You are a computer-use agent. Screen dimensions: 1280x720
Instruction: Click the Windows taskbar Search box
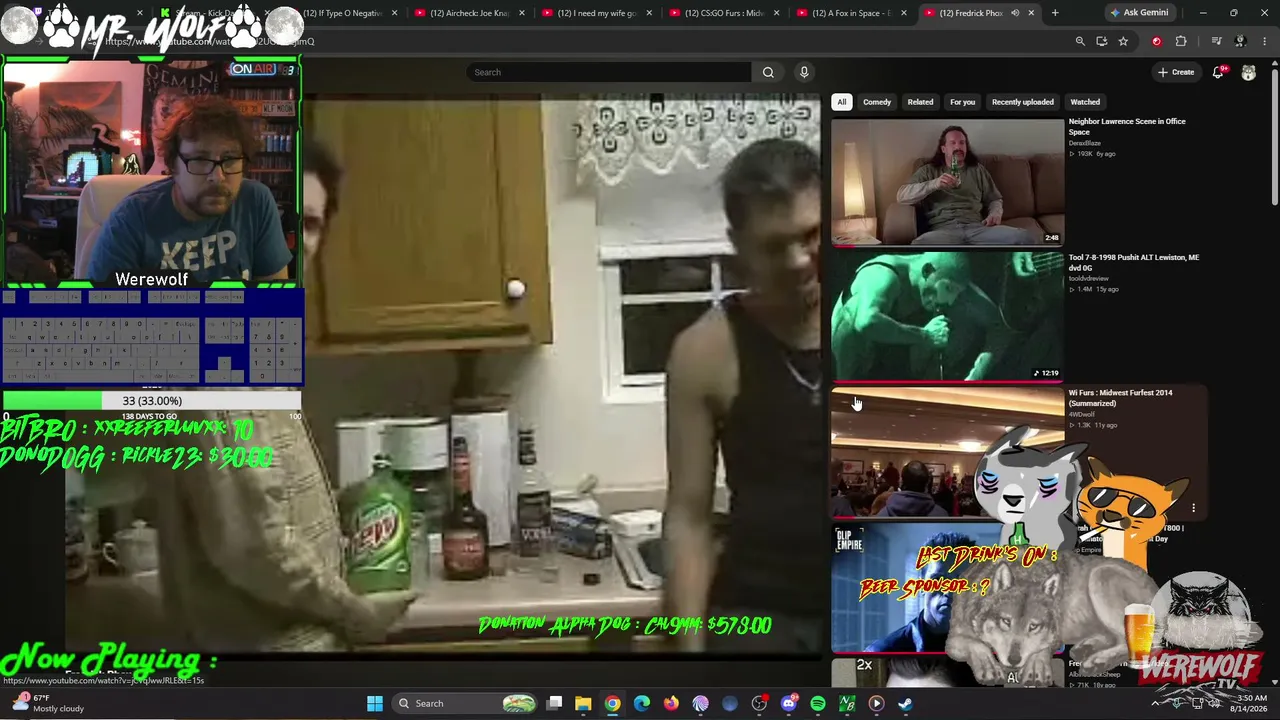click(x=465, y=703)
